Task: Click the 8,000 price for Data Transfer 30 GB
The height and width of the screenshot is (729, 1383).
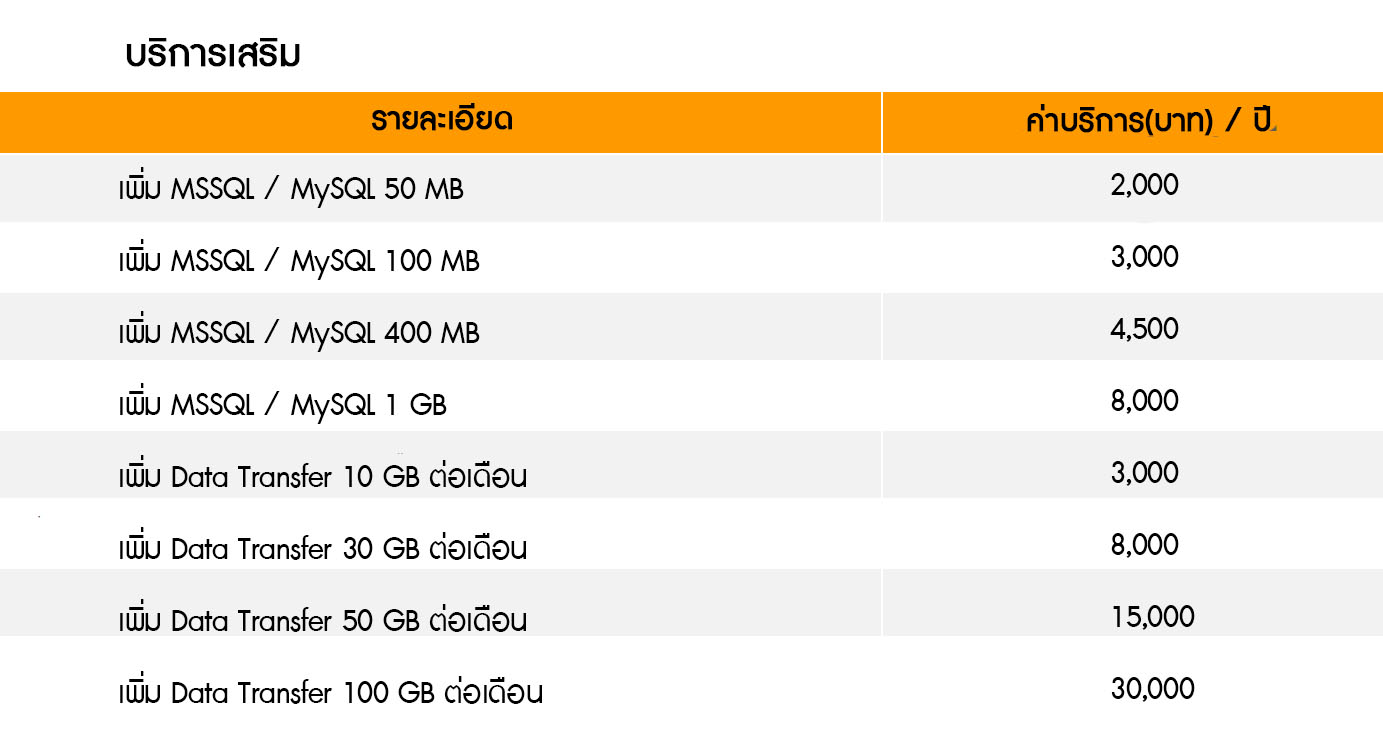Action: tap(1145, 545)
